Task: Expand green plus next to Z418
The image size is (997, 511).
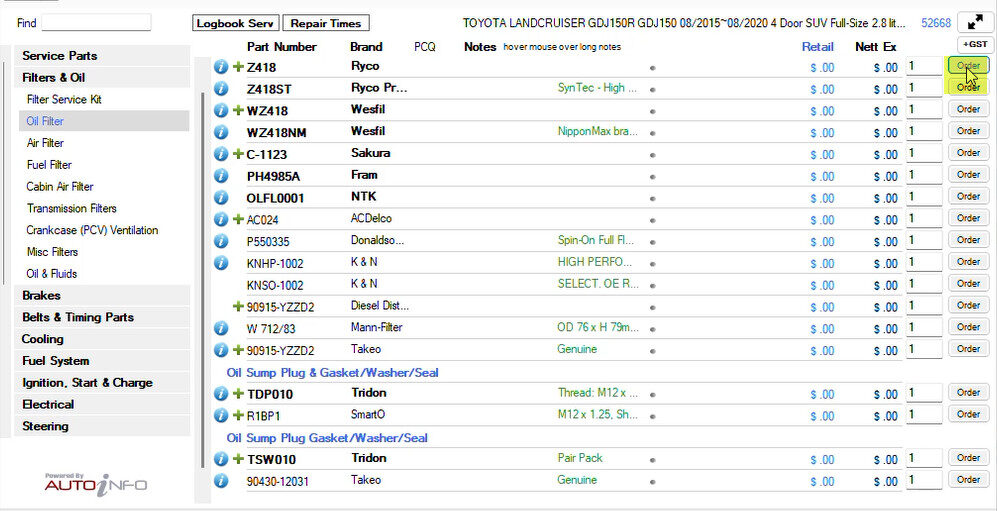Action: click(x=238, y=67)
